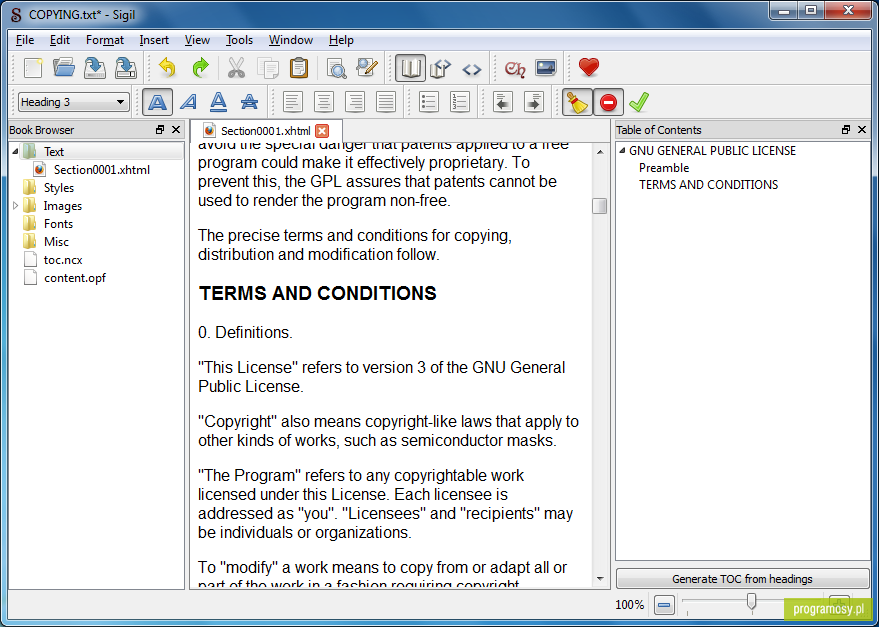Viewport: 879px width, 627px height.
Task: Switch to Book View mode
Action: point(410,68)
